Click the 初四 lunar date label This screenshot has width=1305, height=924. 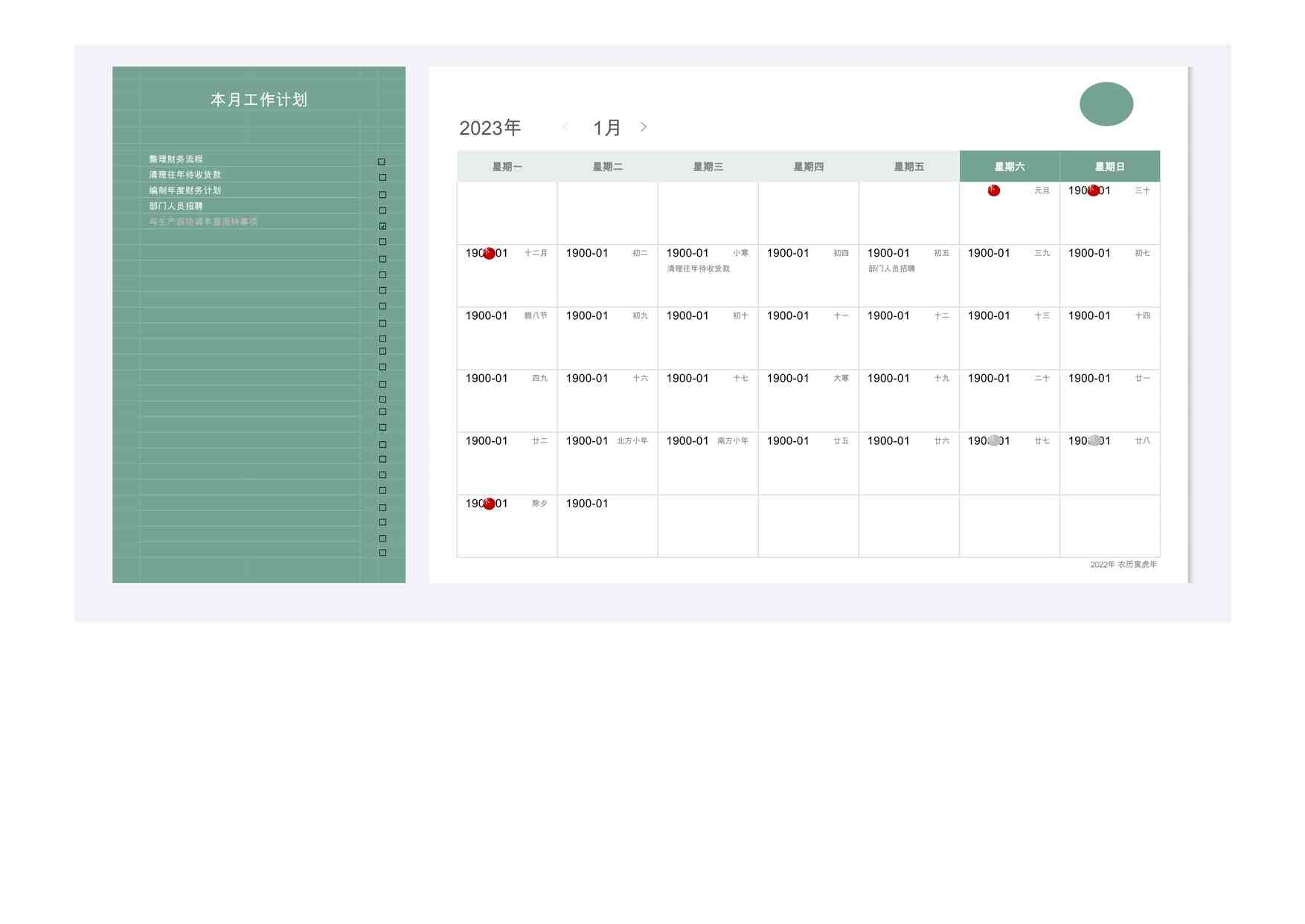pos(841,253)
